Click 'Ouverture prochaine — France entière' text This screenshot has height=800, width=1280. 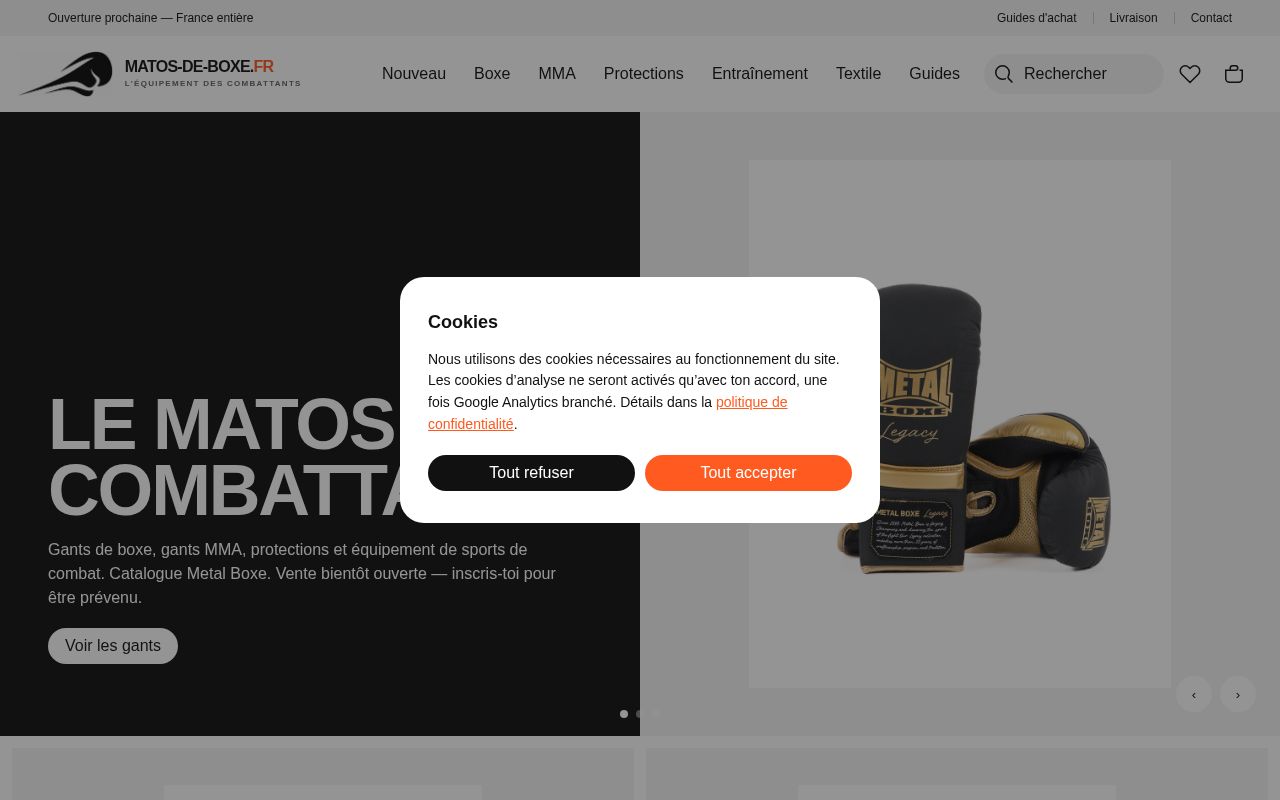tap(151, 18)
